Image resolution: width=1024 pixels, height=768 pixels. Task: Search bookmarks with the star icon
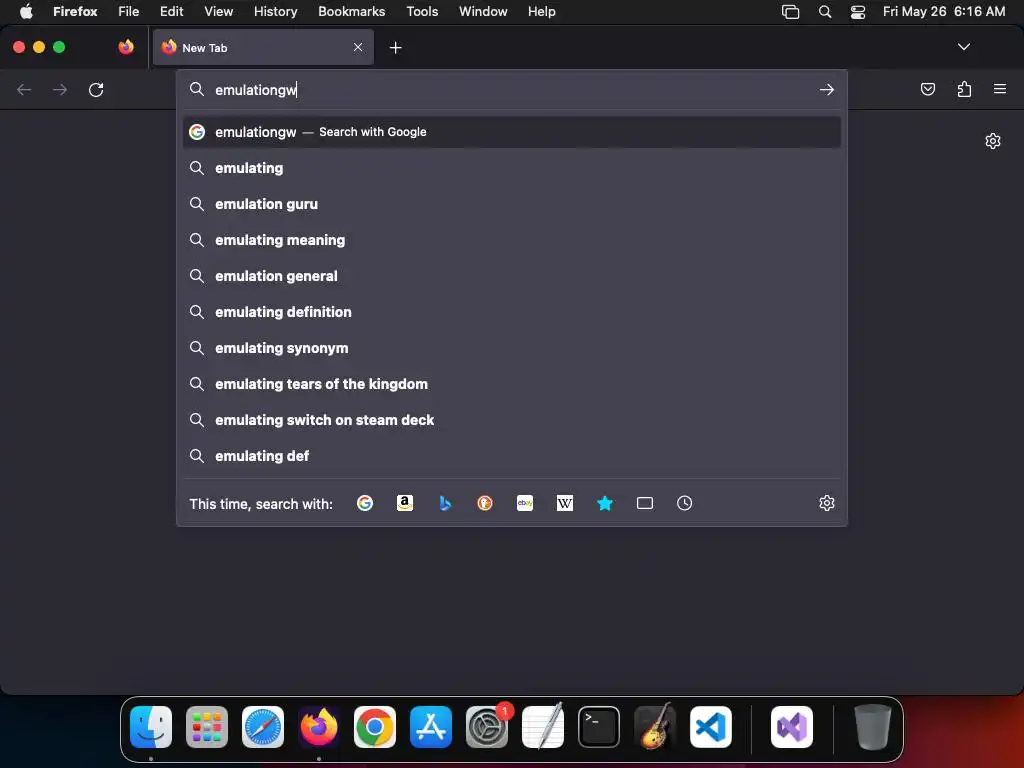605,503
